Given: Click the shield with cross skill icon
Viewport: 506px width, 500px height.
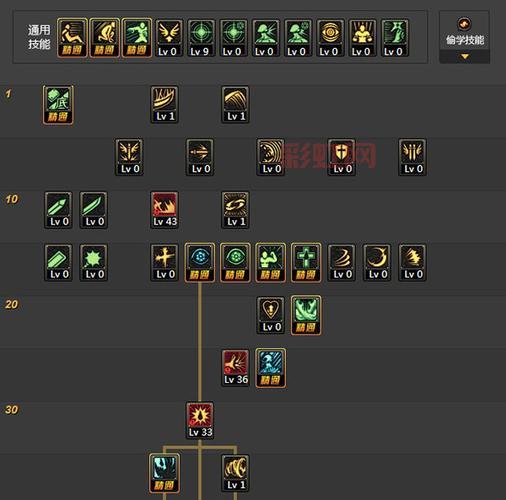Looking at the screenshot, I should (341, 157).
